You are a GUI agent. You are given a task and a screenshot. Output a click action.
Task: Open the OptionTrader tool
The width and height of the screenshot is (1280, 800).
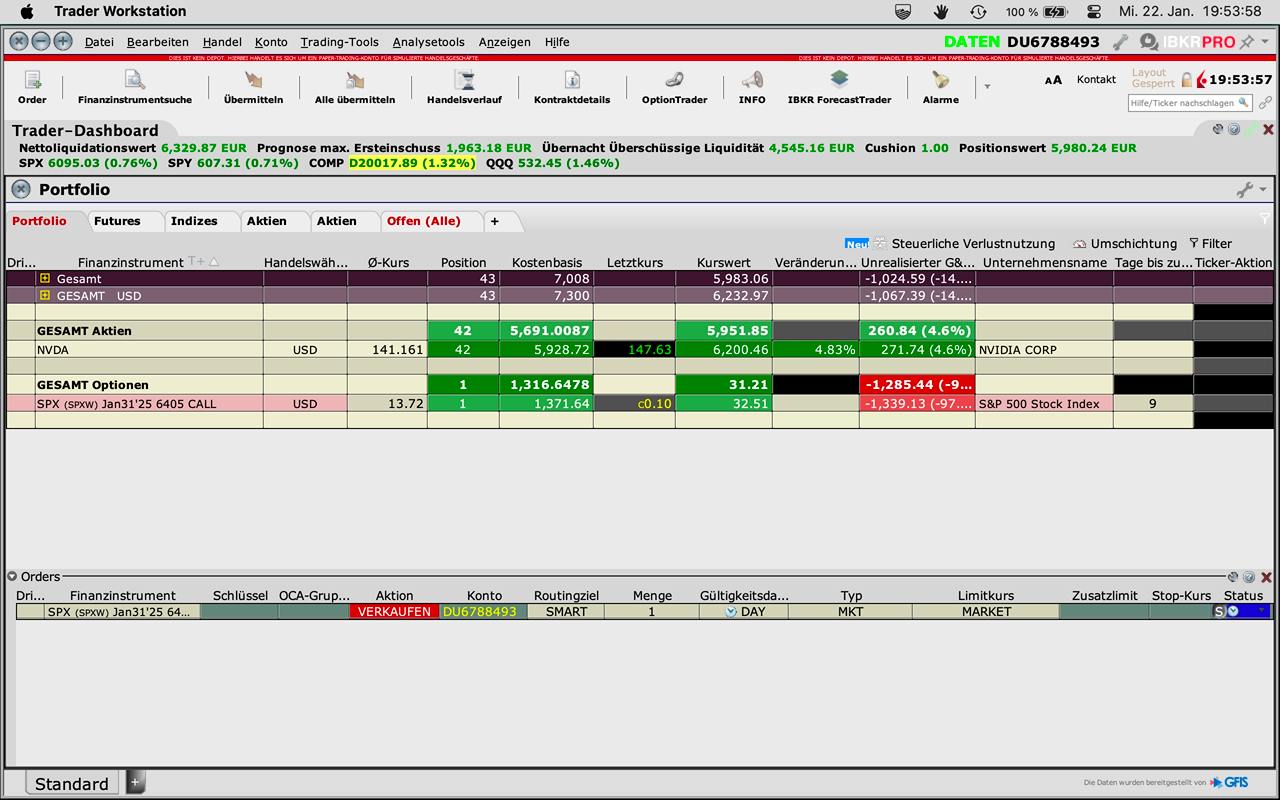coord(674,82)
